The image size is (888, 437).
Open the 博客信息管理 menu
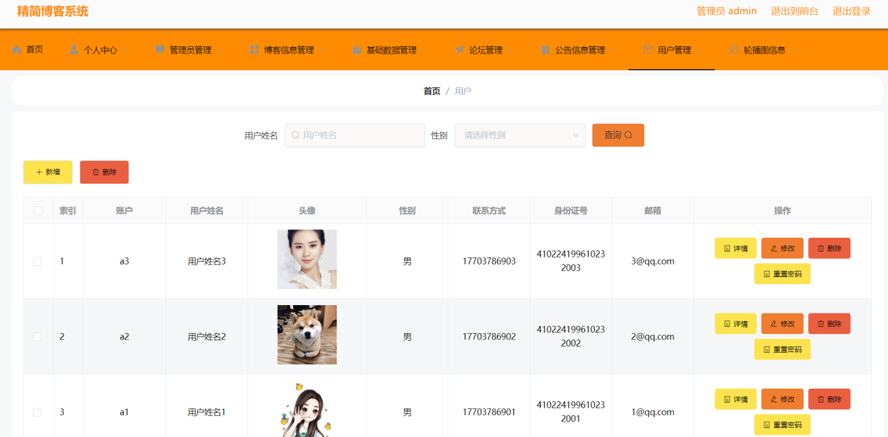288,50
